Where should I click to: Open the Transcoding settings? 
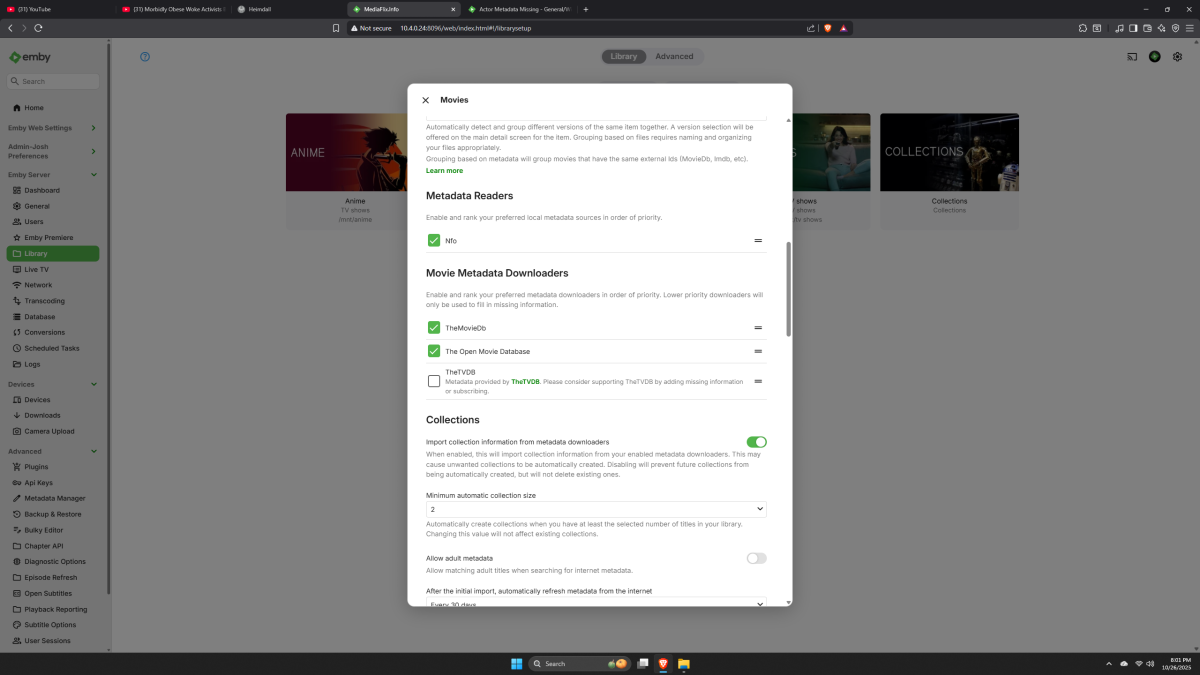44,300
